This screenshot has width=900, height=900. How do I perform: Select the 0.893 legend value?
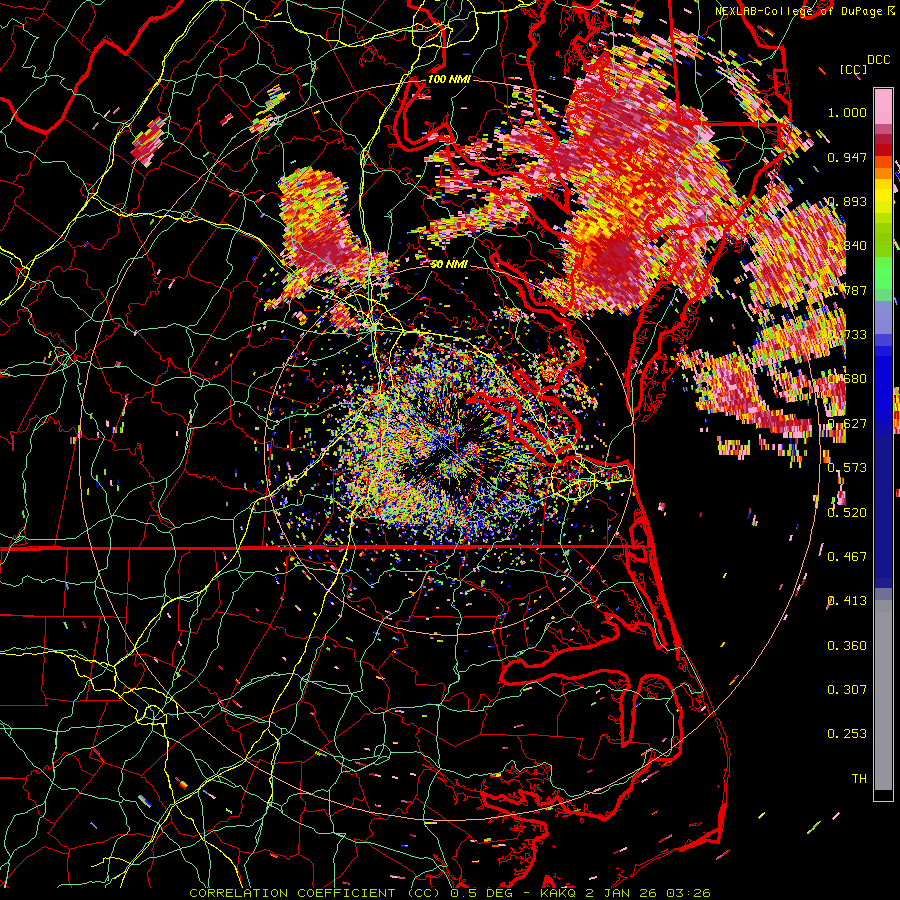click(x=847, y=201)
